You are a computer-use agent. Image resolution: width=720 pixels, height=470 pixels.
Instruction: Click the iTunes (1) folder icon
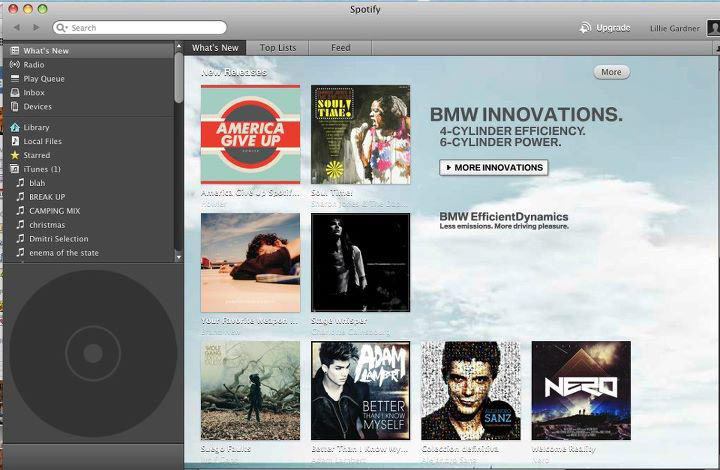pyautogui.click(x=15, y=168)
